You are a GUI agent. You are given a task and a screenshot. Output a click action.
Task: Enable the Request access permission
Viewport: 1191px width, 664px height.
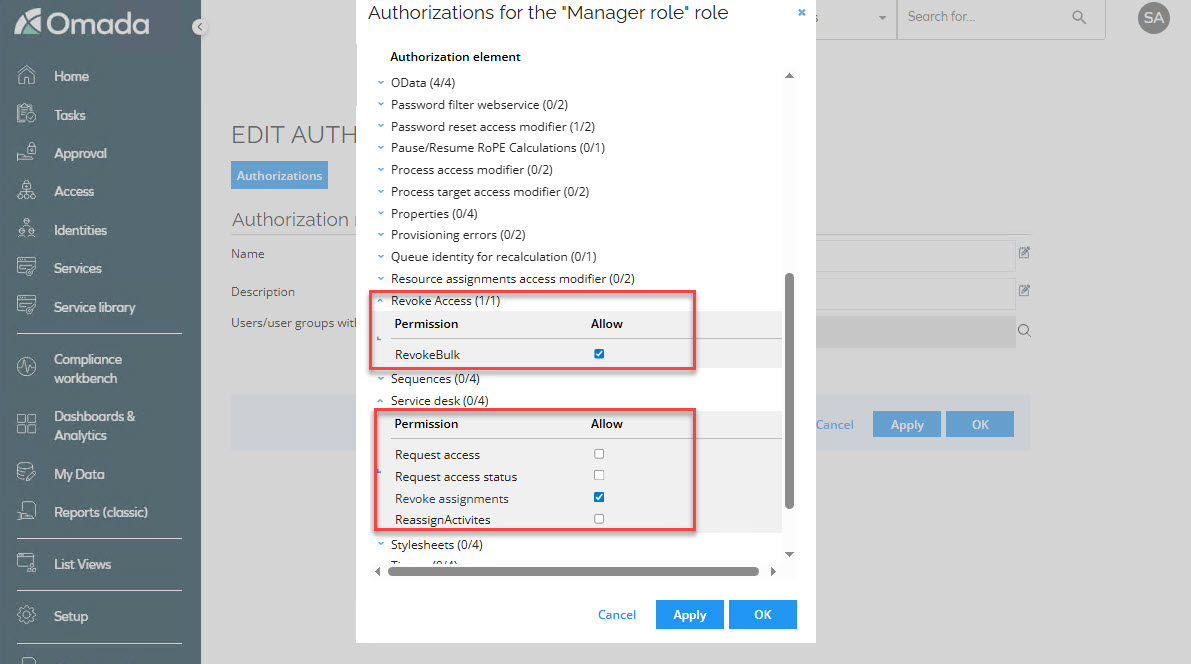598,454
